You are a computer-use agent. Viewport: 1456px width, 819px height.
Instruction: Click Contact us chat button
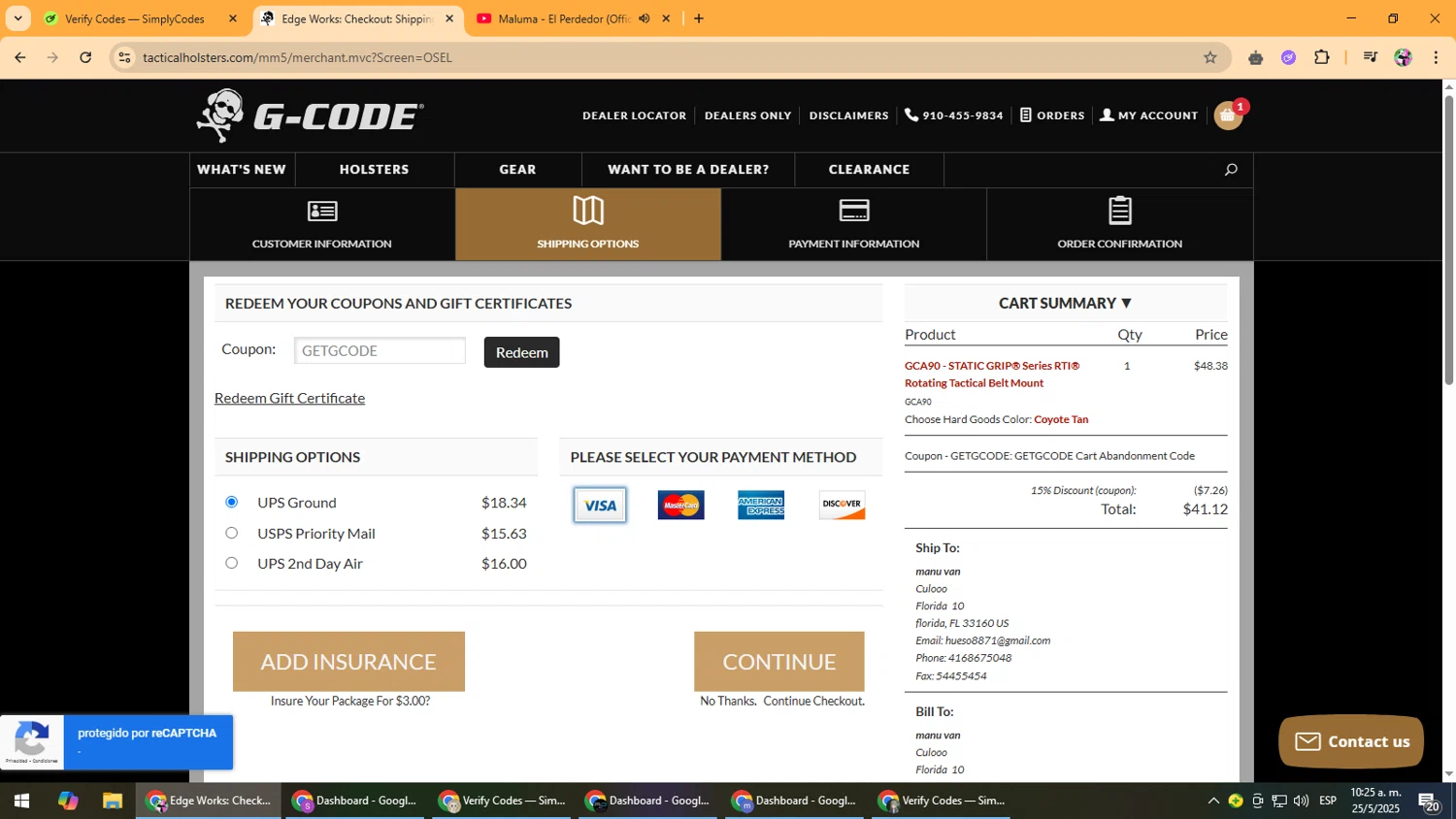pos(1351,741)
